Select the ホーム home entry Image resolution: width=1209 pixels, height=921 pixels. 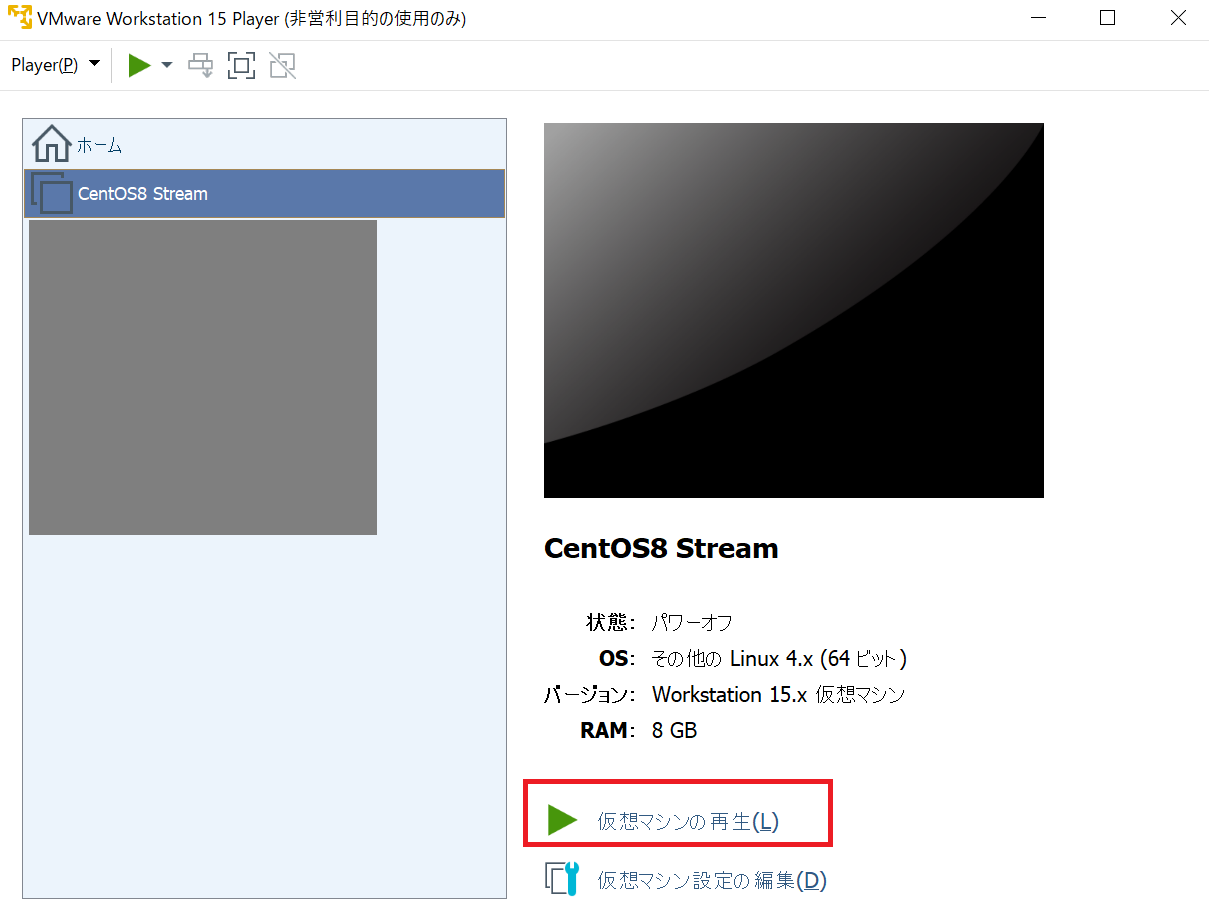tap(264, 145)
